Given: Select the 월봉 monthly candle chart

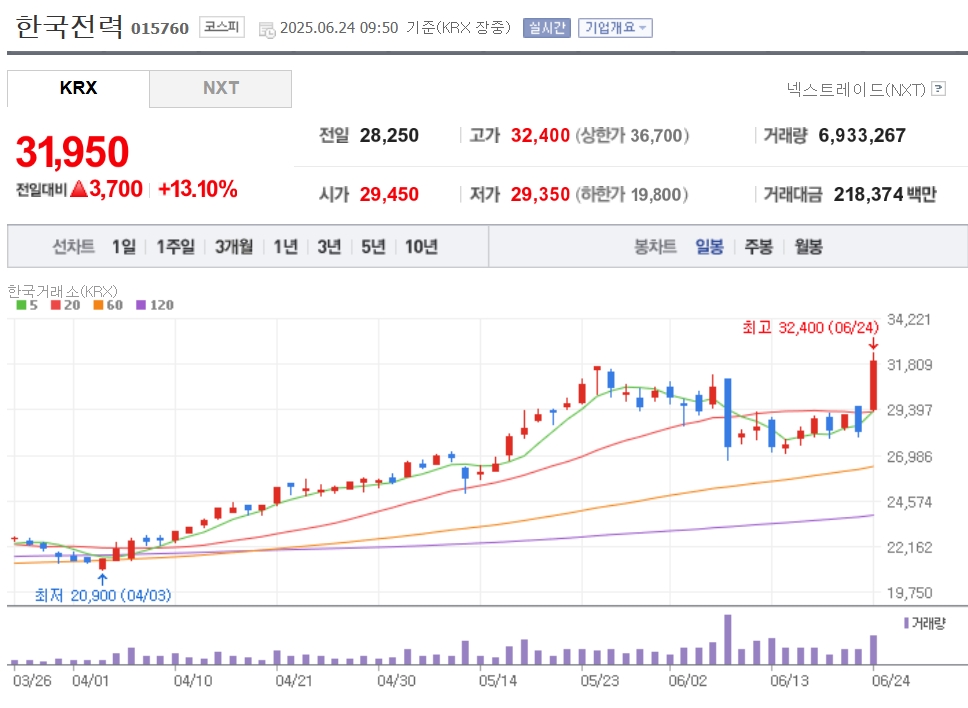Looking at the screenshot, I should coord(808,247).
